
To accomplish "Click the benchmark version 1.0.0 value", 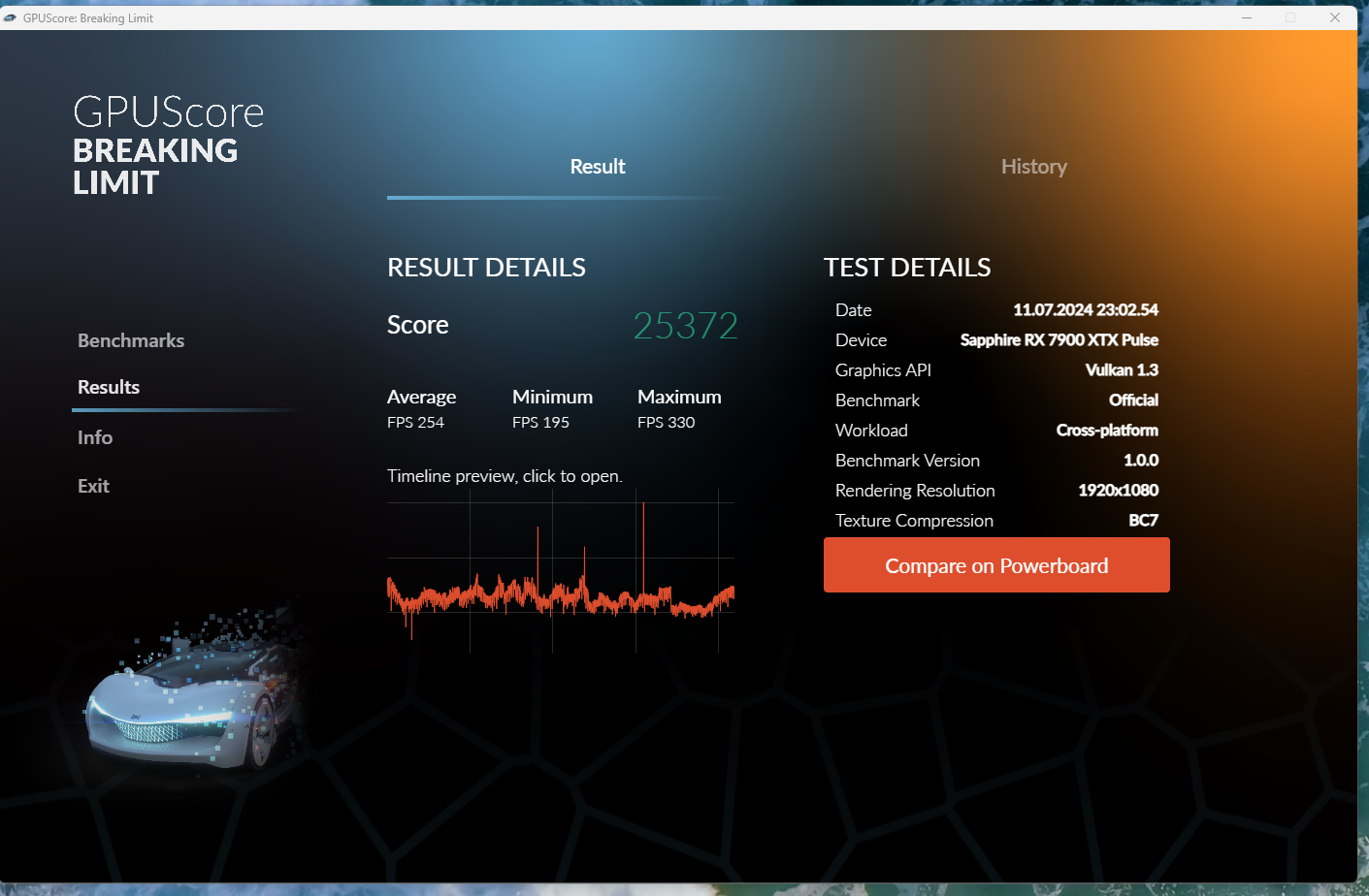I will [x=1141, y=461].
